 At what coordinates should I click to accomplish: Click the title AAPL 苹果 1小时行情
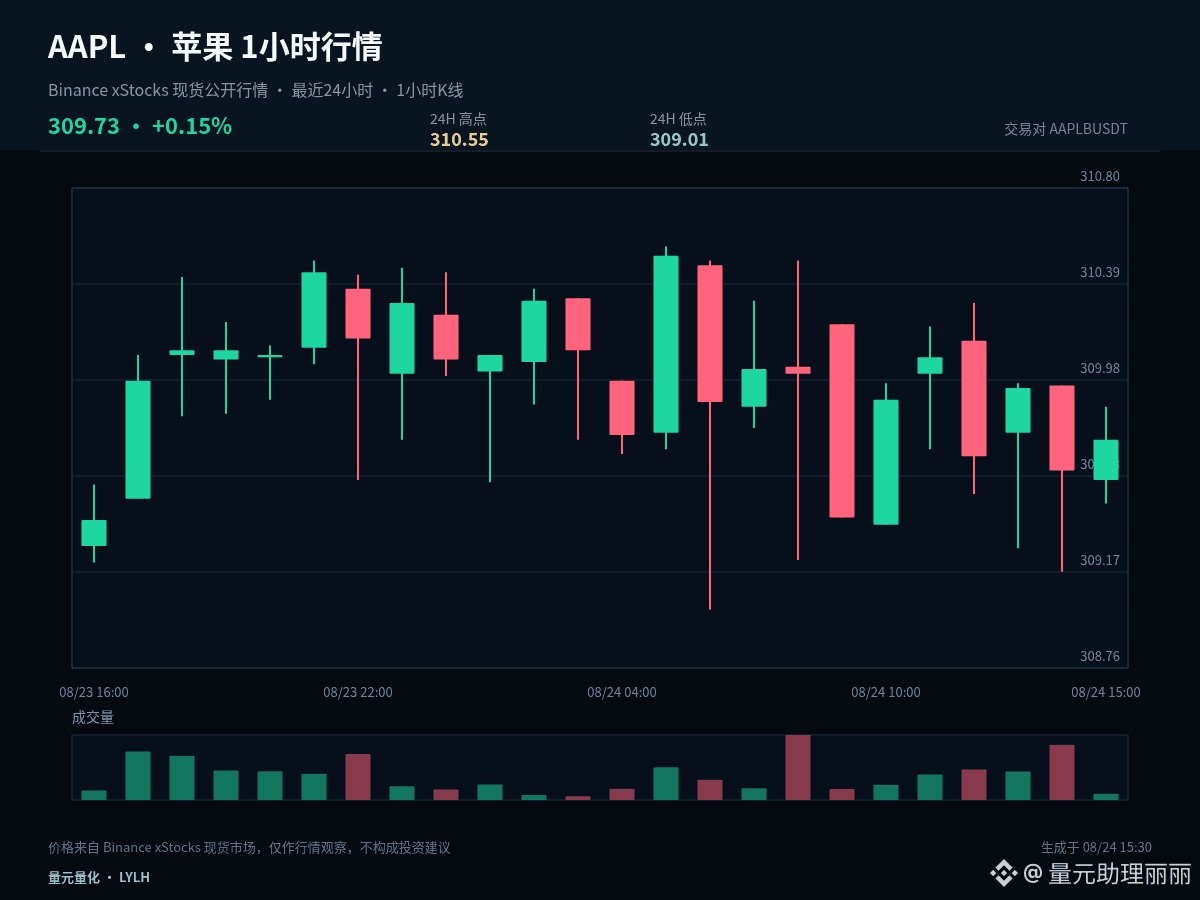tap(215, 47)
